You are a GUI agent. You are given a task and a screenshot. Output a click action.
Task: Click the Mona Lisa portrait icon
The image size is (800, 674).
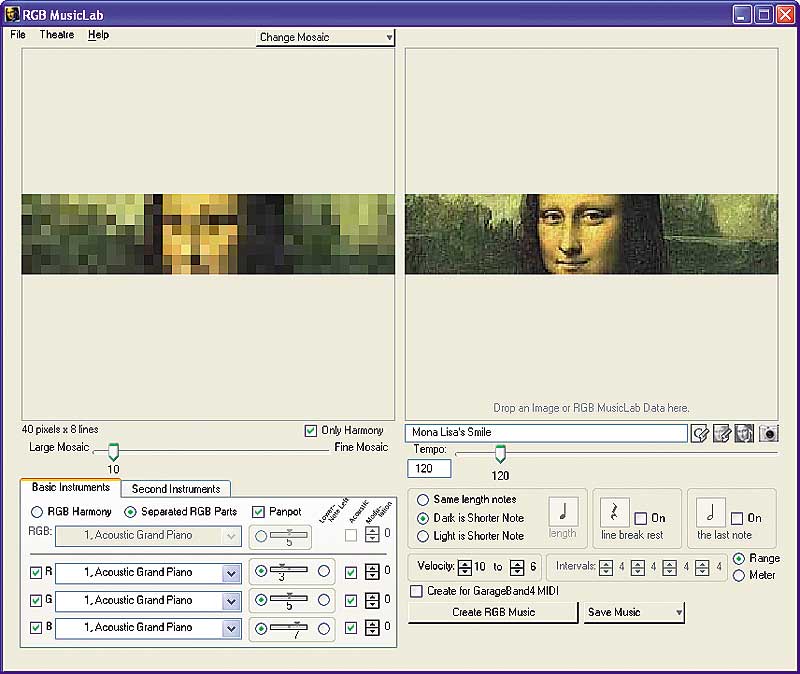pyautogui.click(x=744, y=434)
